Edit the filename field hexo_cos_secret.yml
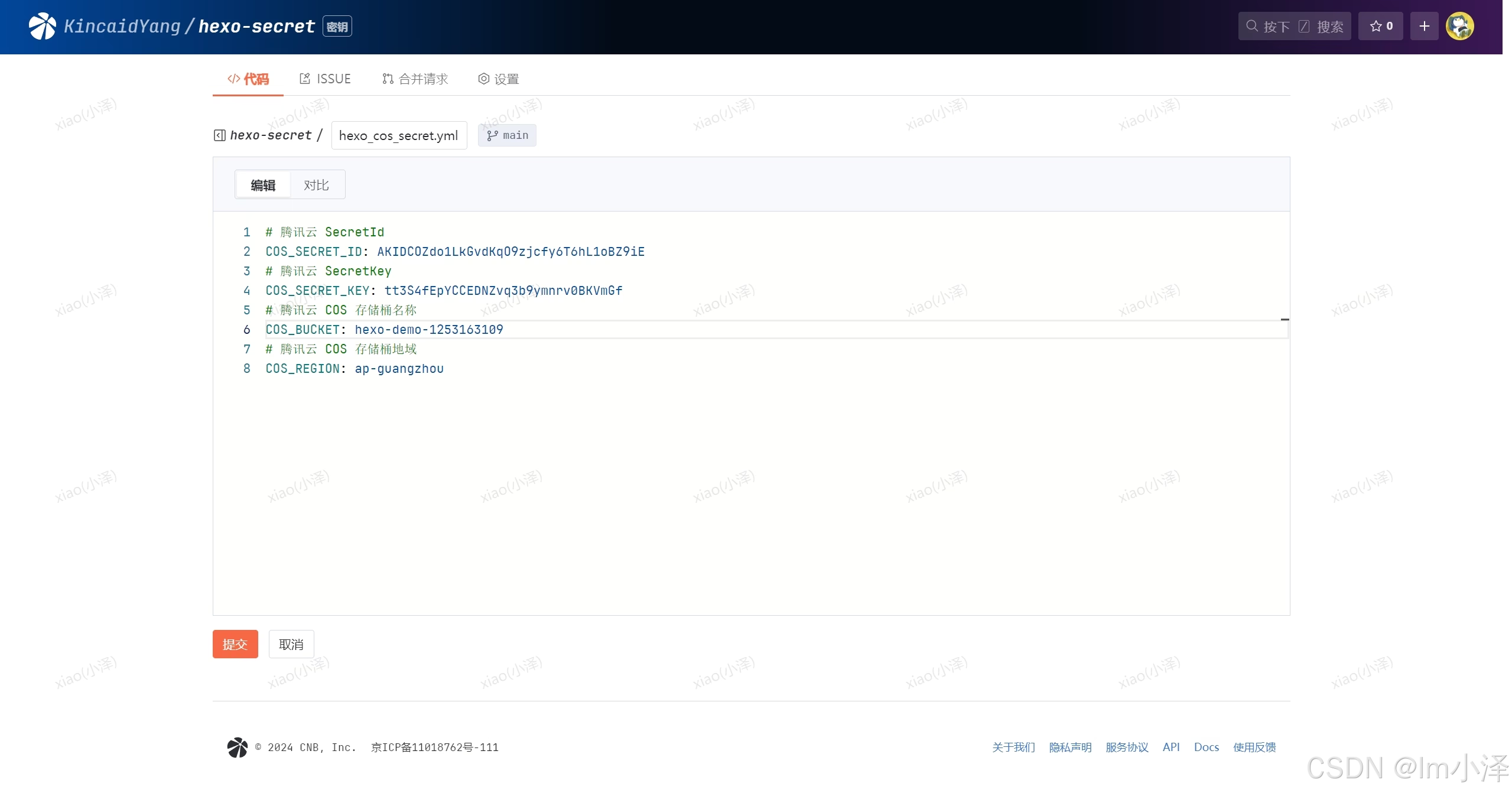1512x793 pixels. coord(399,135)
